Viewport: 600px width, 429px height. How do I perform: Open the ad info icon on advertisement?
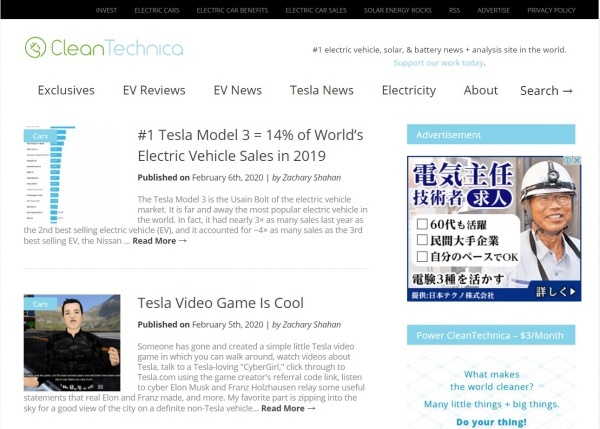tap(568, 160)
